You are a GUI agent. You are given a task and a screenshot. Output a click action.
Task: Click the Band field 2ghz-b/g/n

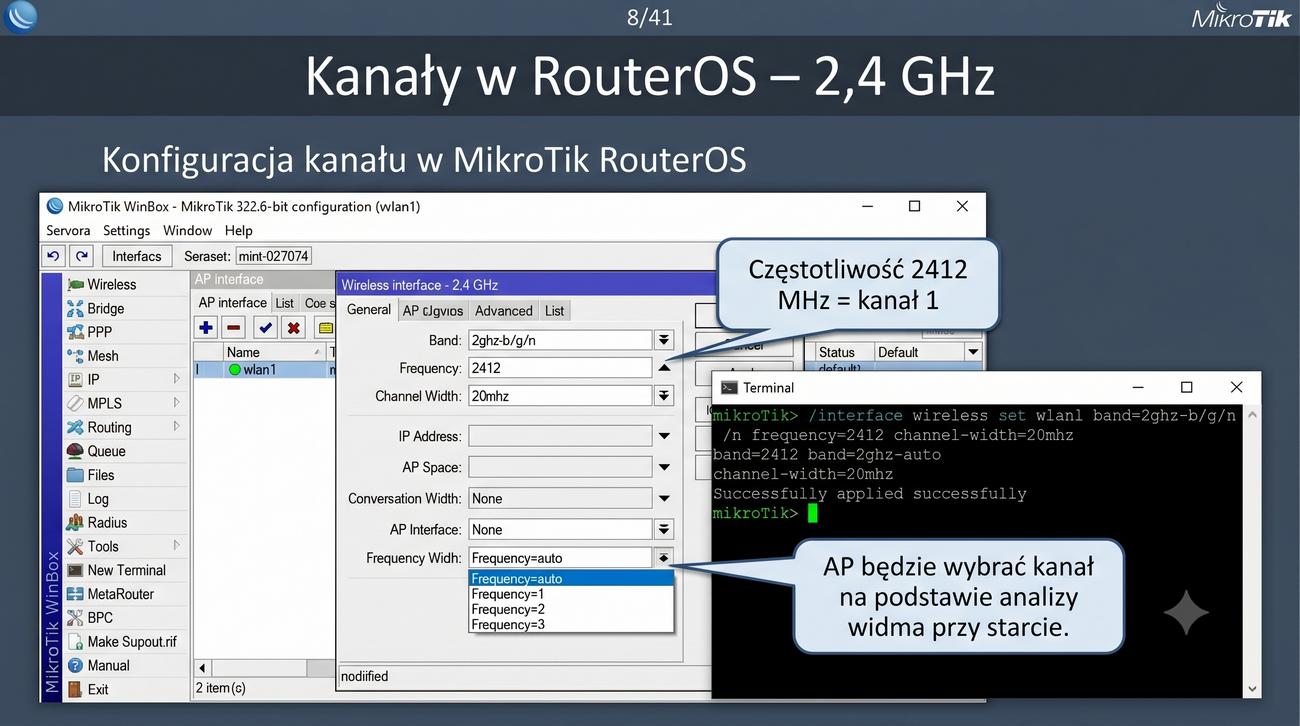click(560, 341)
